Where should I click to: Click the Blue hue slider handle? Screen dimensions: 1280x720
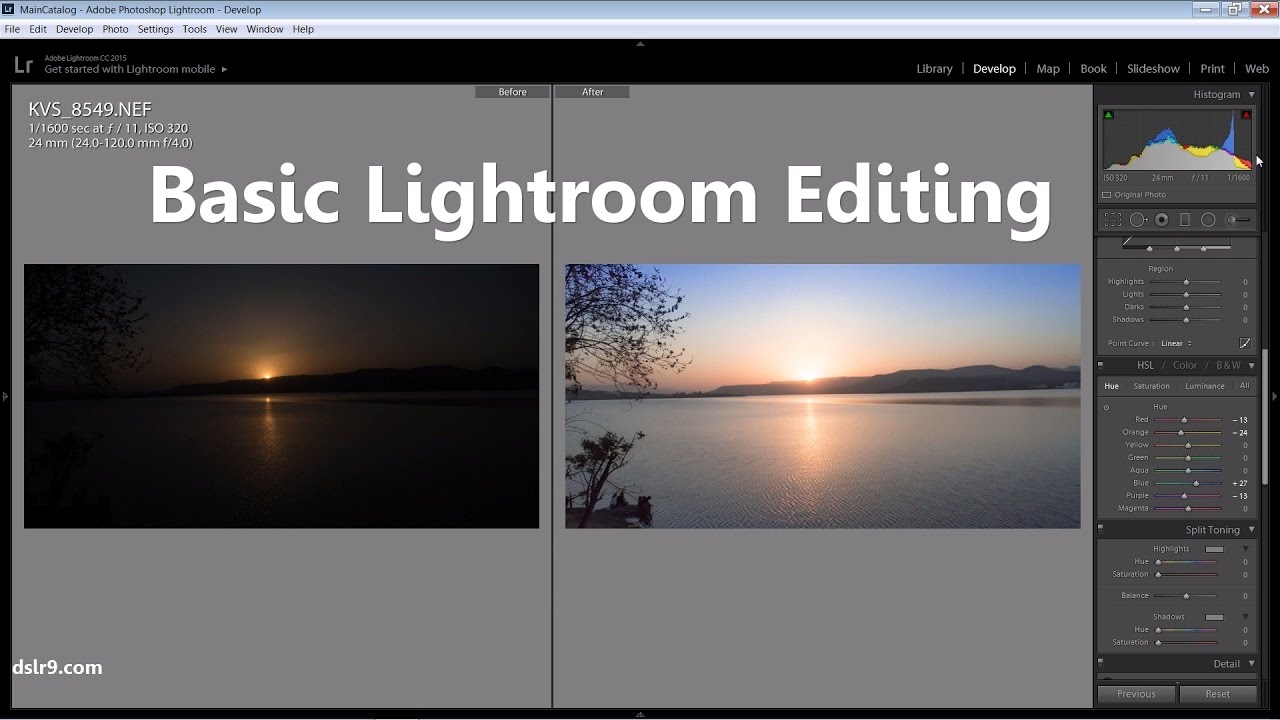click(1196, 483)
